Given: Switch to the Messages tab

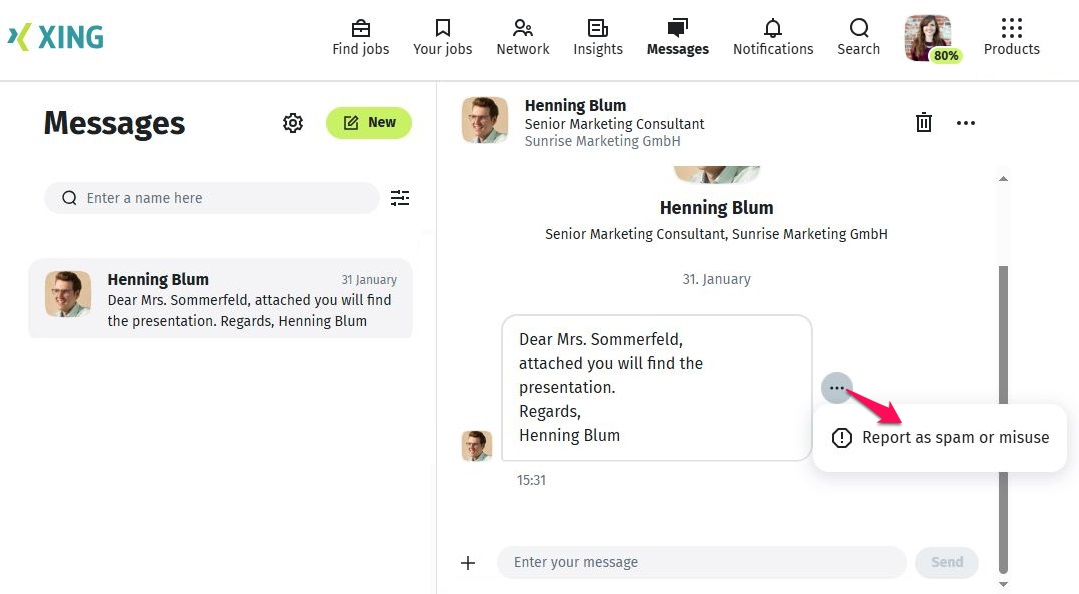Looking at the screenshot, I should (678, 38).
